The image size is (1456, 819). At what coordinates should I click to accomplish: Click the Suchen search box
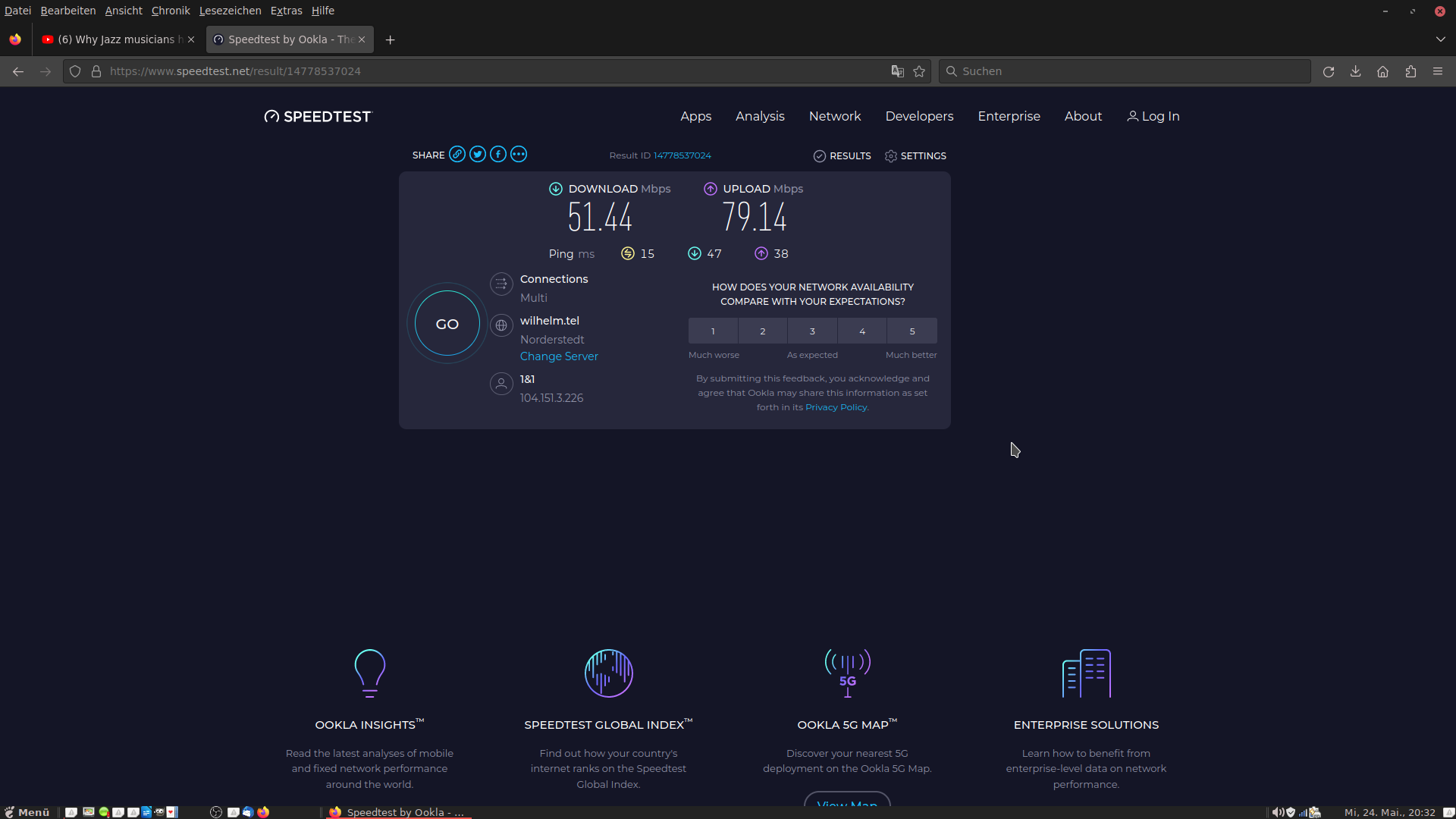pos(1125,71)
